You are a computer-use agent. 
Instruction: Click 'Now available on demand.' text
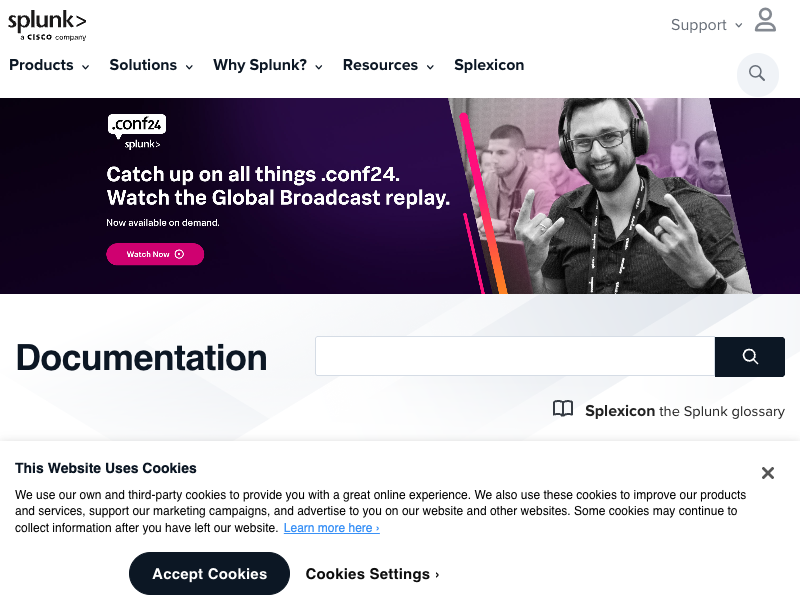pyautogui.click(x=163, y=223)
